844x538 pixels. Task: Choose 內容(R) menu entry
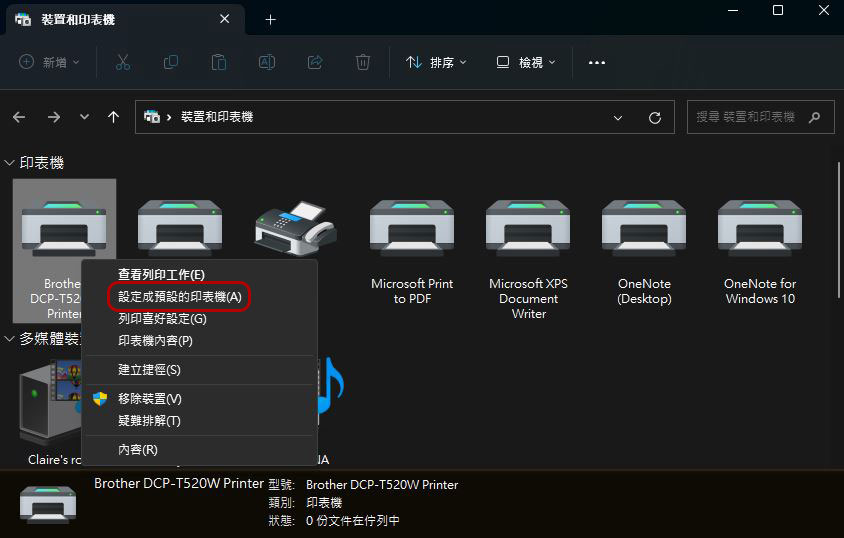pyautogui.click(x=199, y=450)
